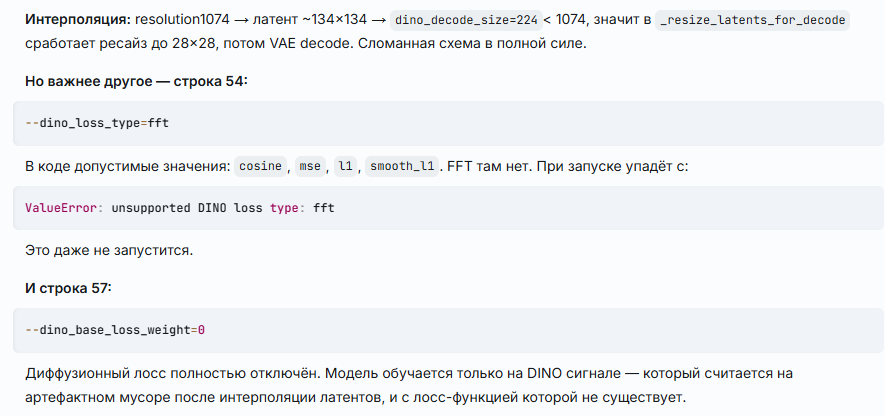This screenshot has height=416, width=885.
Task: Click the word type in the error message
Action: pyautogui.click(x=283, y=208)
